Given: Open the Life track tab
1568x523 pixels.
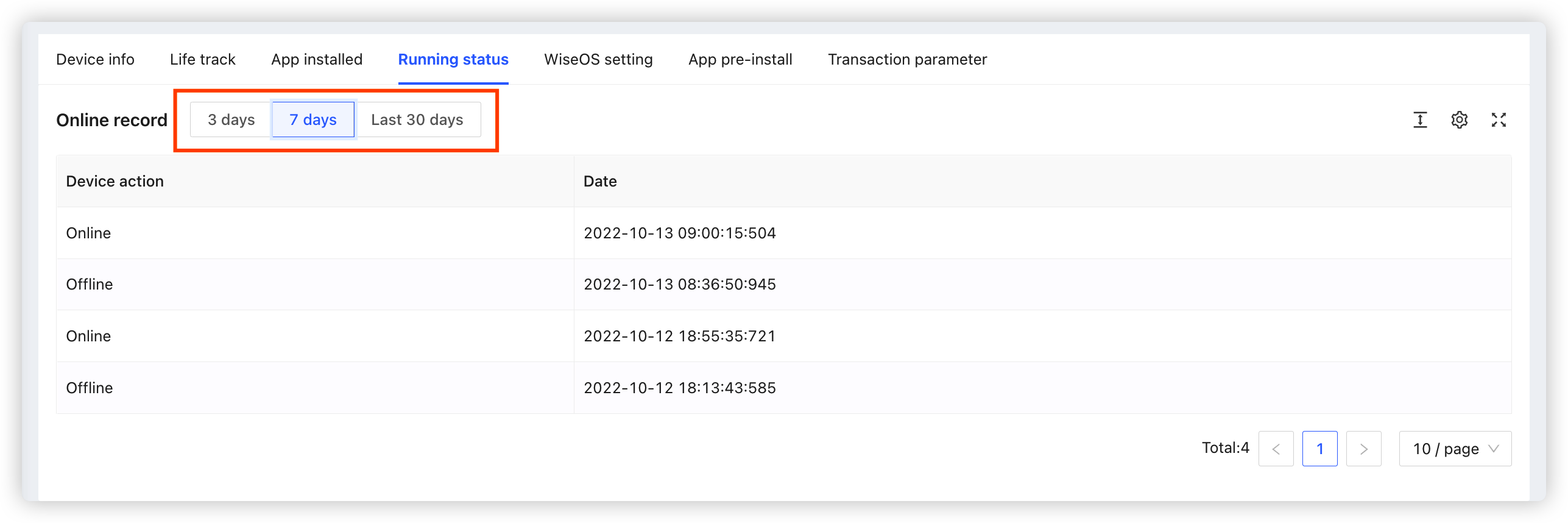Looking at the screenshot, I should [202, 59].
